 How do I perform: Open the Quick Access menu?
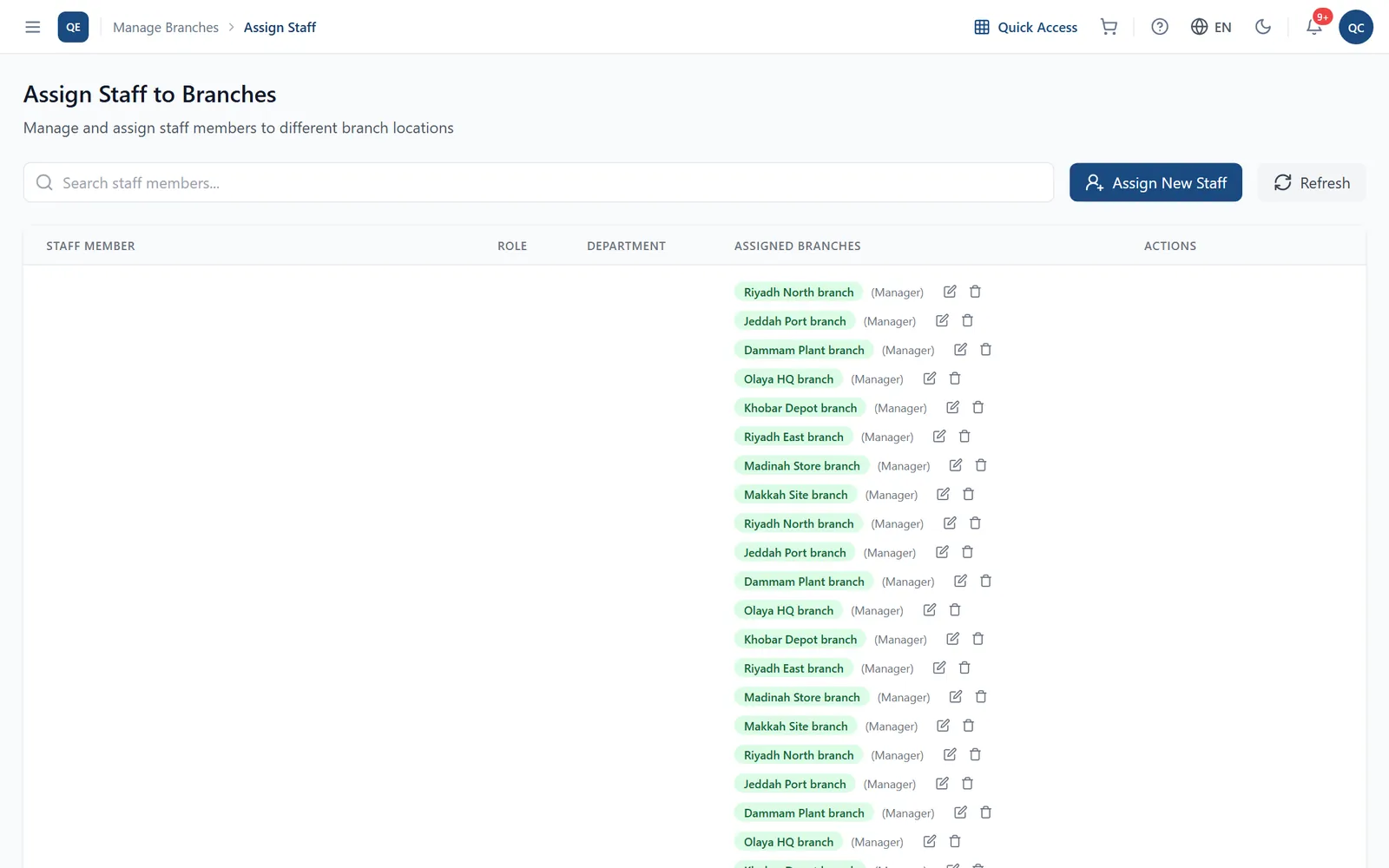[x=1025, y=27]
